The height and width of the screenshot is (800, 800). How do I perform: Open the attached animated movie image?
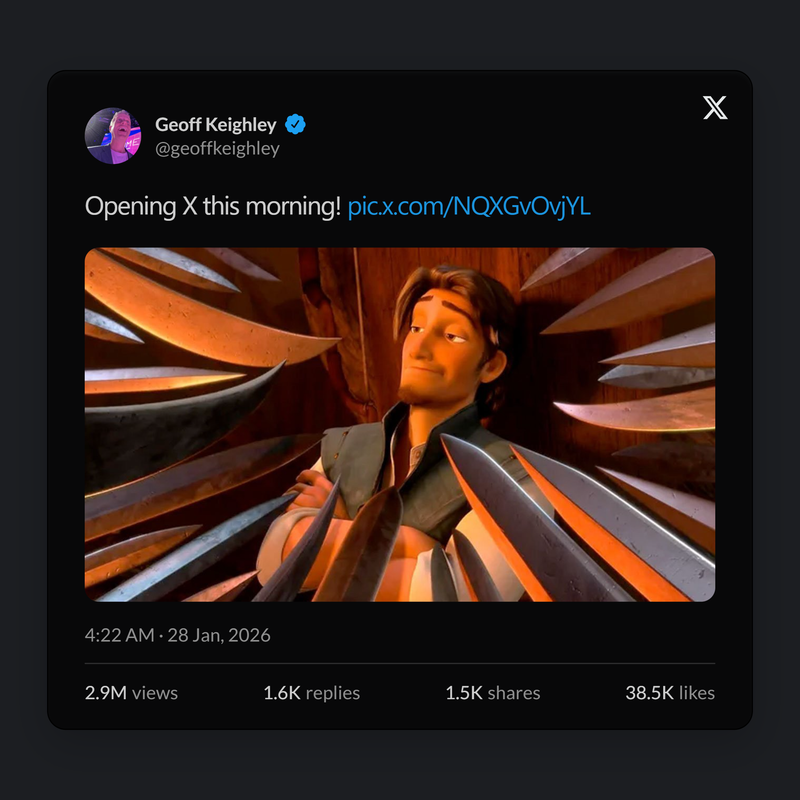[x=400, y=424]
